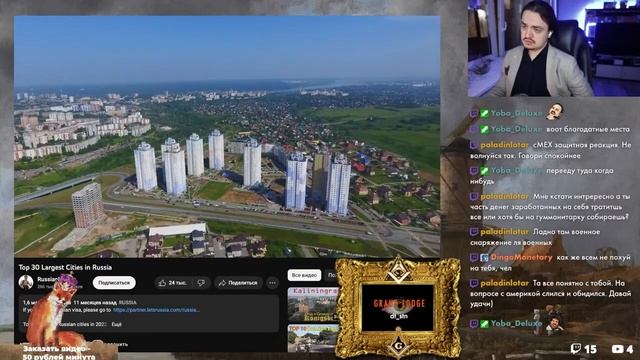Click the Twitch viewer icon beside 15

click(576, 349)
